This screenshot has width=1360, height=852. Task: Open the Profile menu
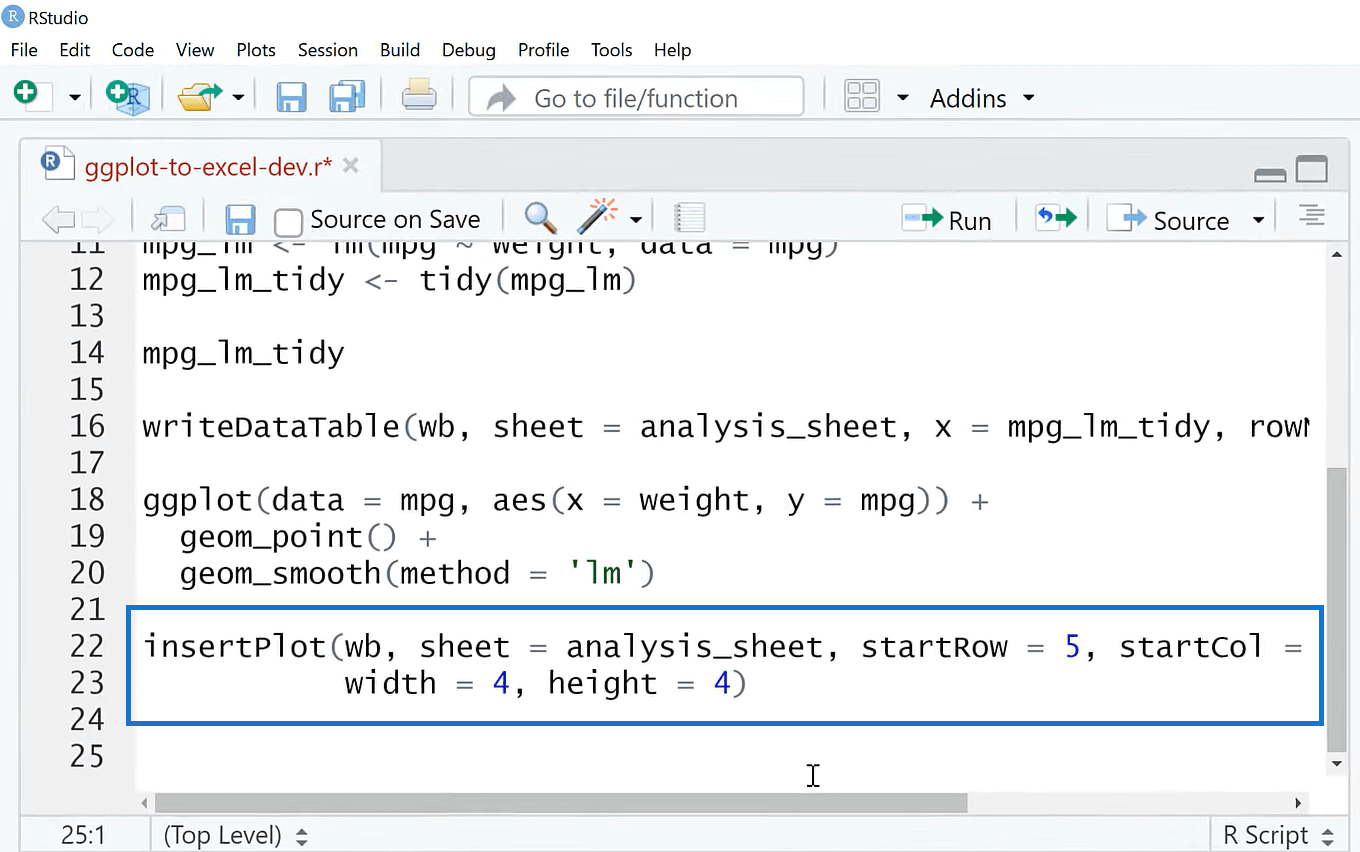(544, 50)
